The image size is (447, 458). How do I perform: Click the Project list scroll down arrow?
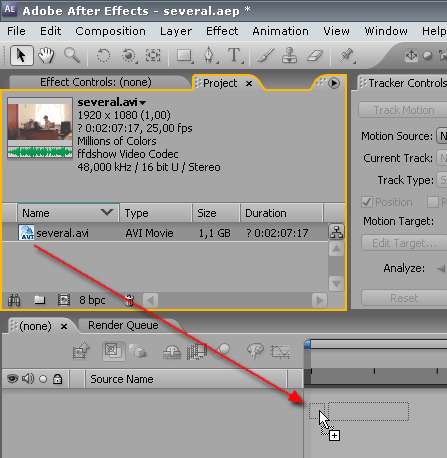click(336, 284)
